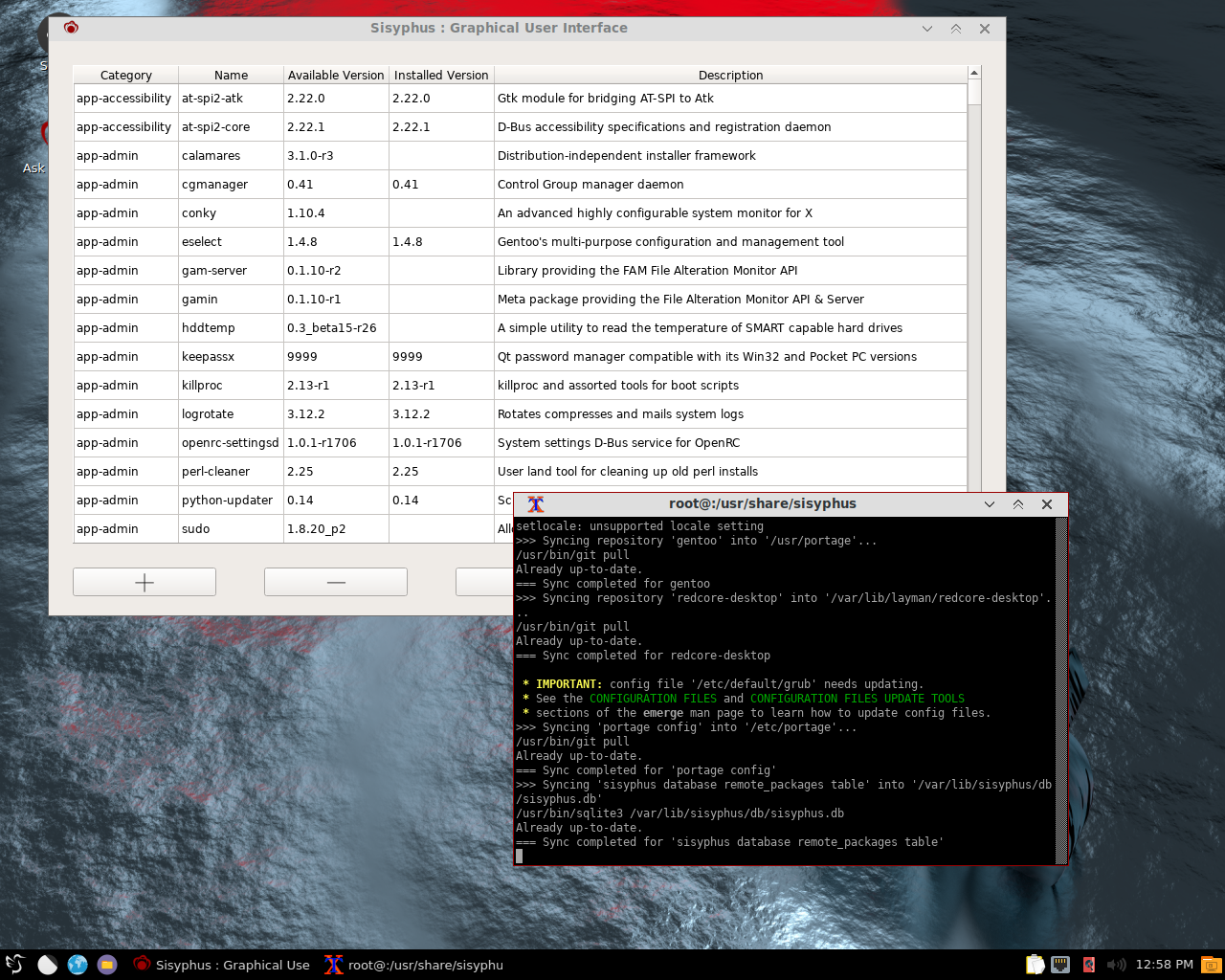Minimize the terminal window with the down chevron
1225x980 pixels.
[990, 504]
